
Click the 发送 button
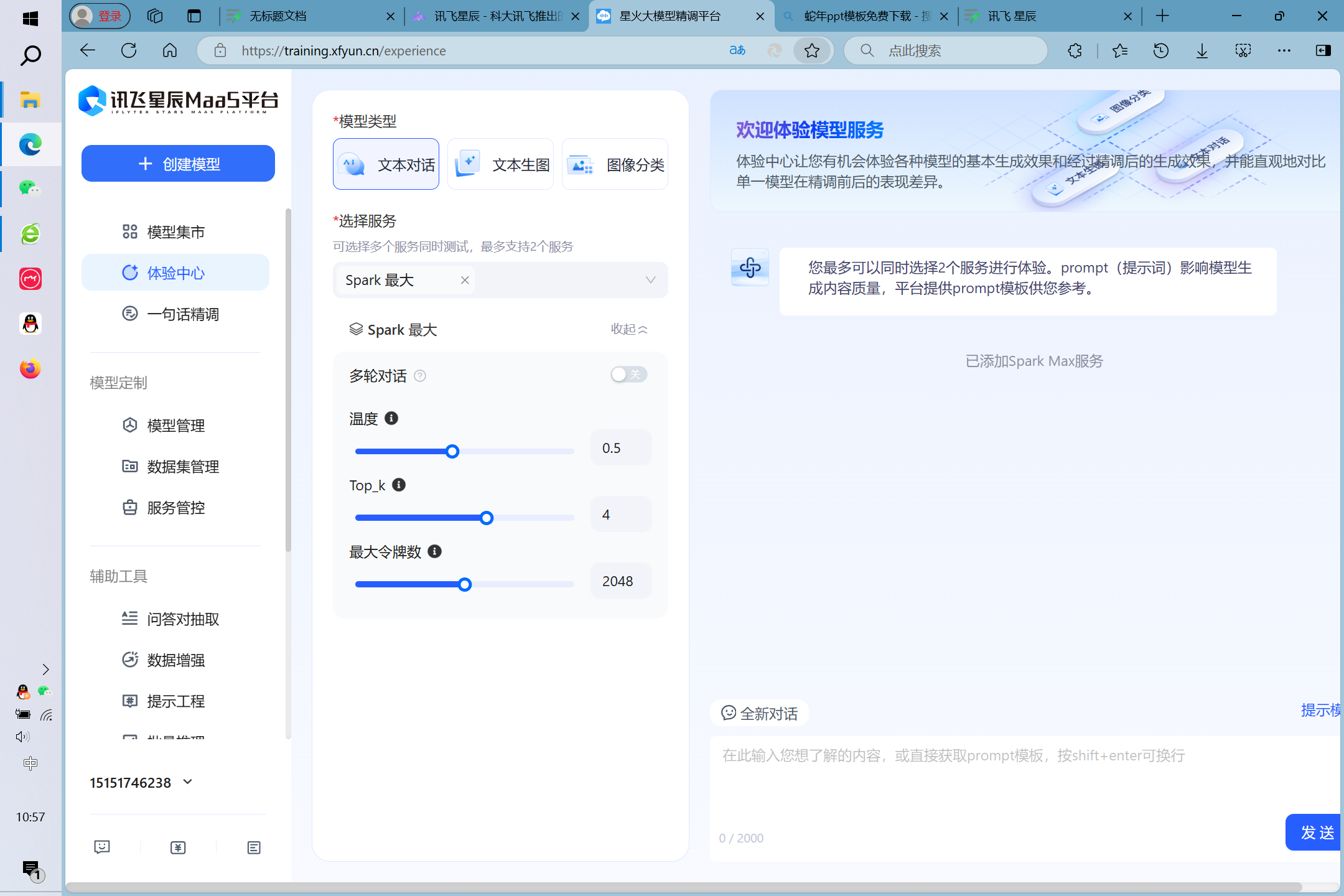(1314, 833)
